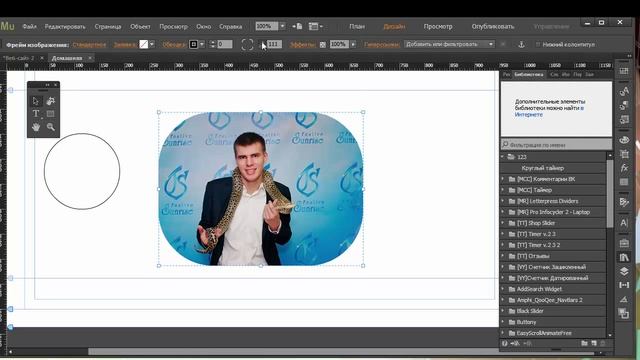Open the Справка menu
Screen dimensions: 640x360
pyautogui.click(x=231, y=27)
